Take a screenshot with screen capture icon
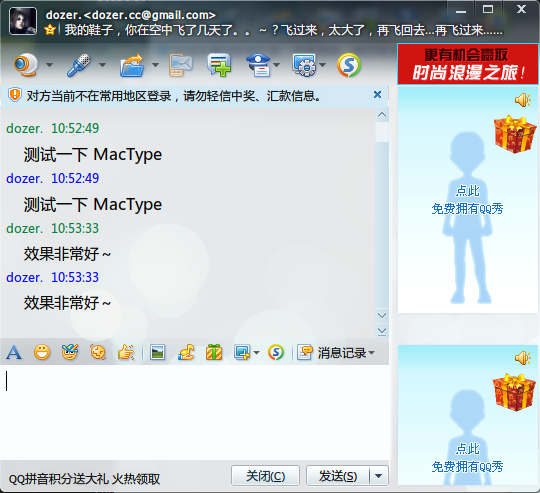 (x=242, y=353)
